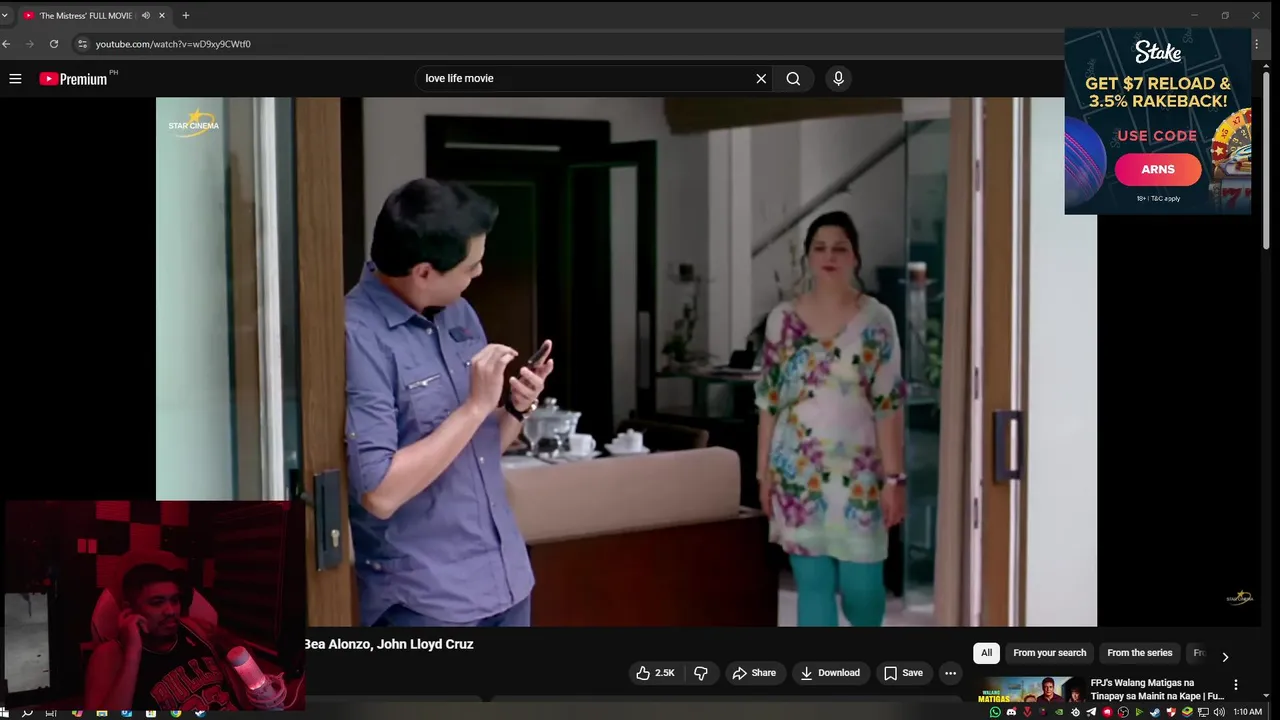Download the video

(x=830, y=673)
